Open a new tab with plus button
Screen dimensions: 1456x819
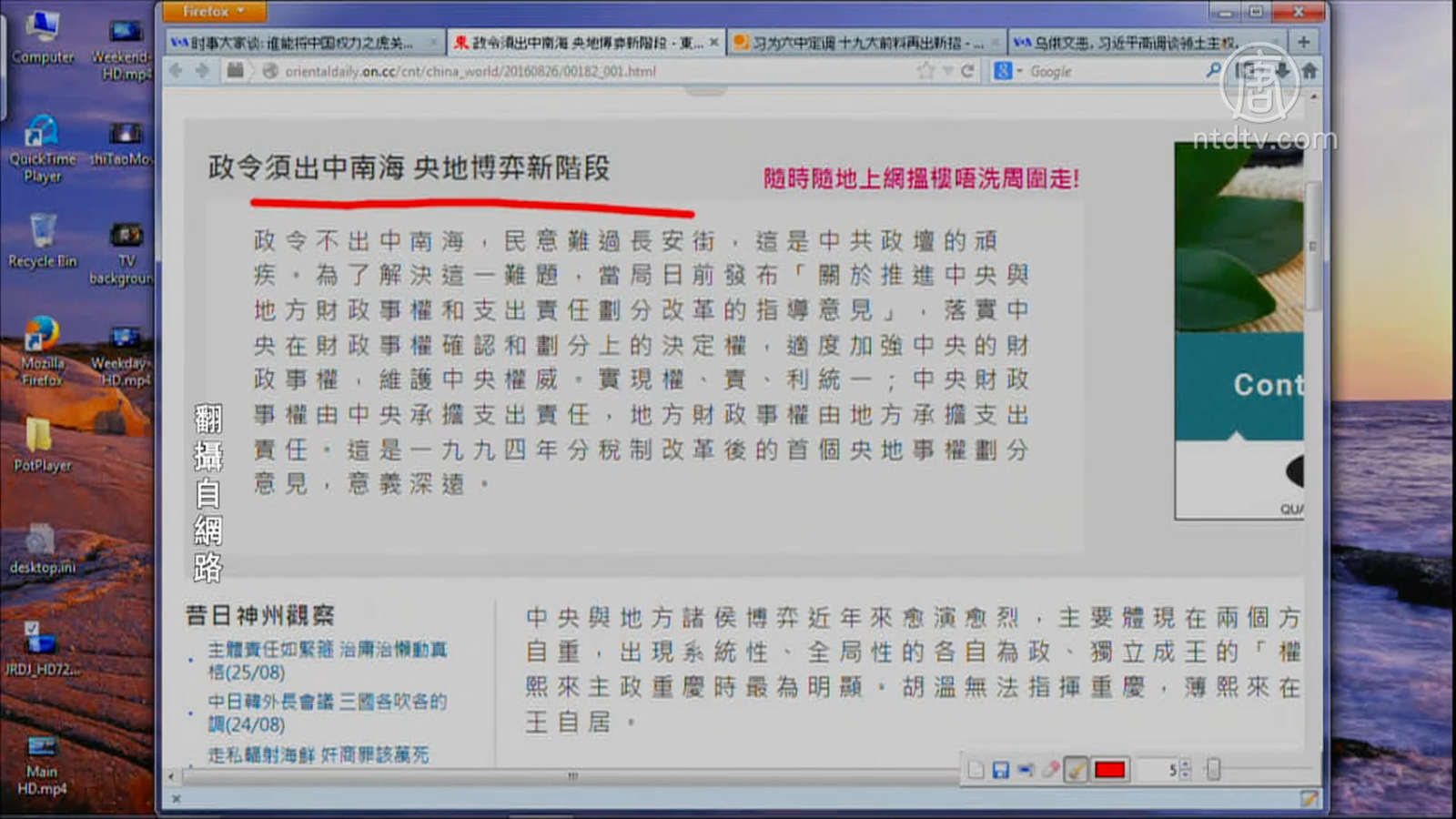[1303, 42]
